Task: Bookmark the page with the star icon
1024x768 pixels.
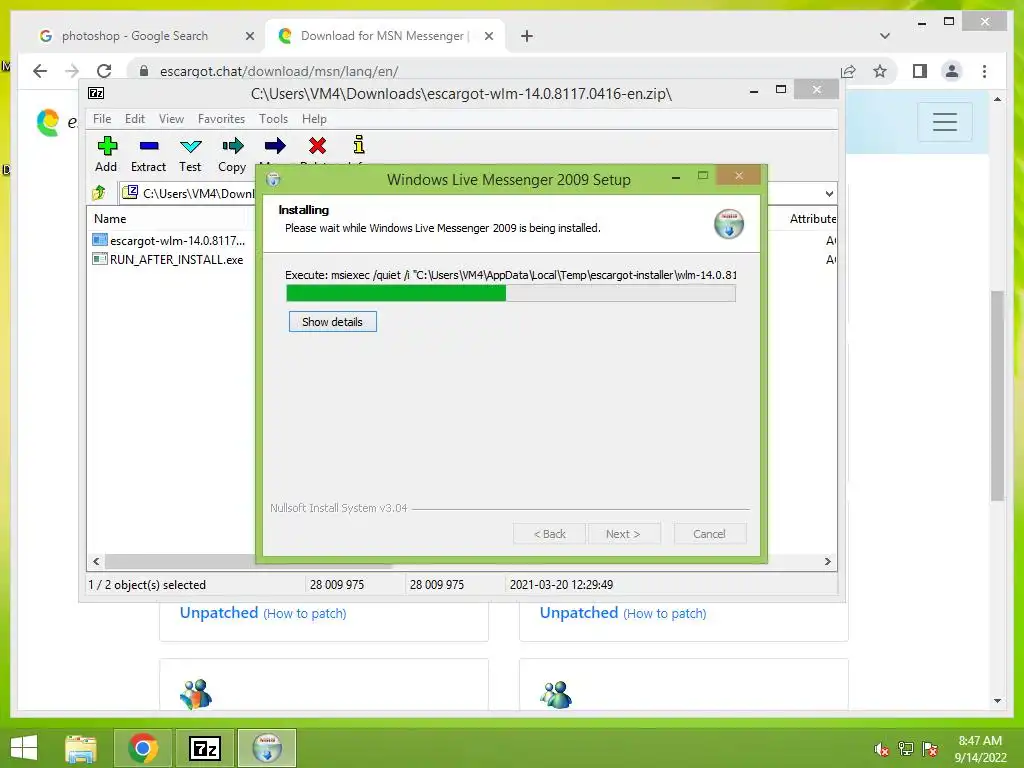Action: tap(880, 71)
